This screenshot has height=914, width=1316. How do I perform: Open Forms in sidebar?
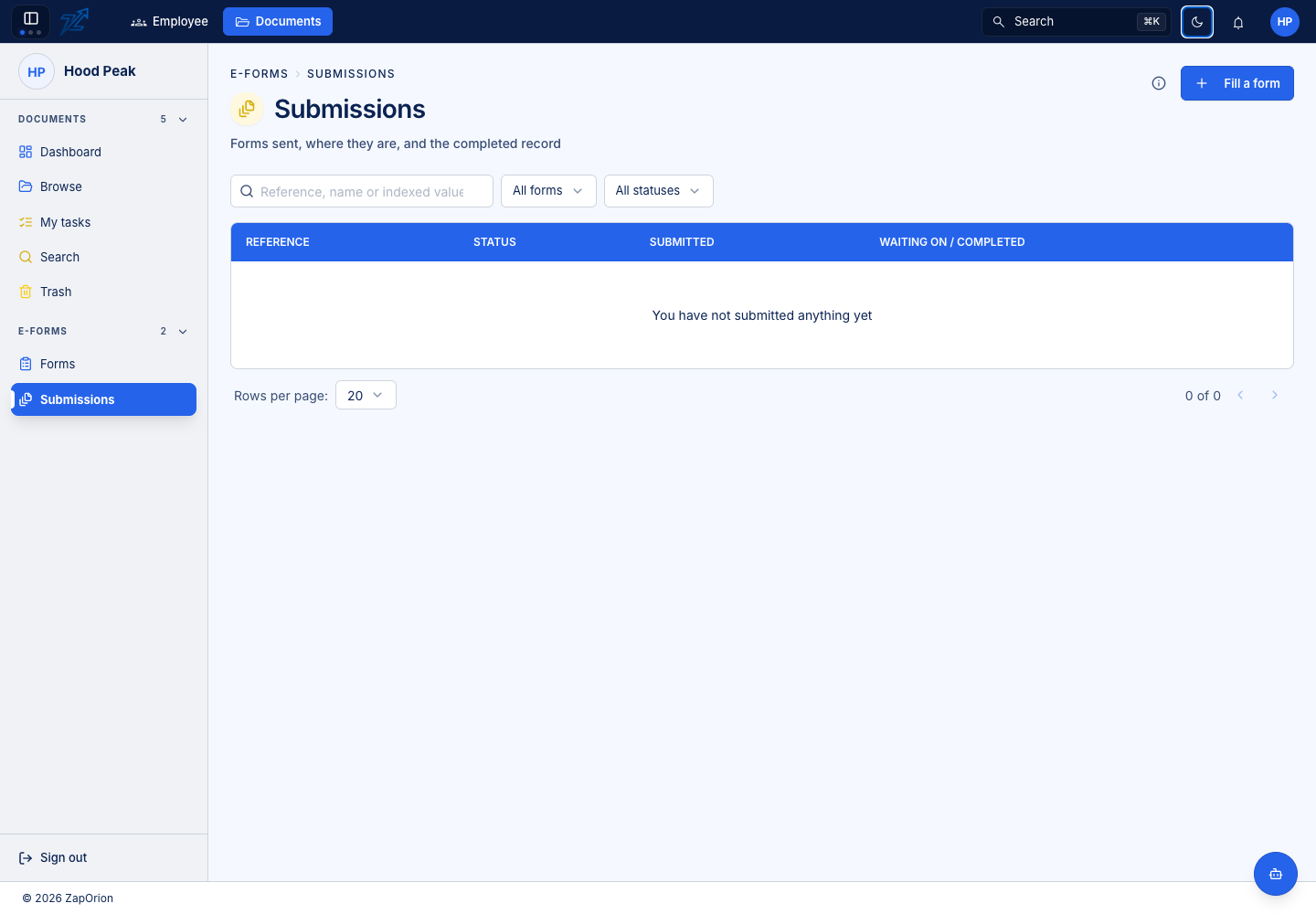103,364
